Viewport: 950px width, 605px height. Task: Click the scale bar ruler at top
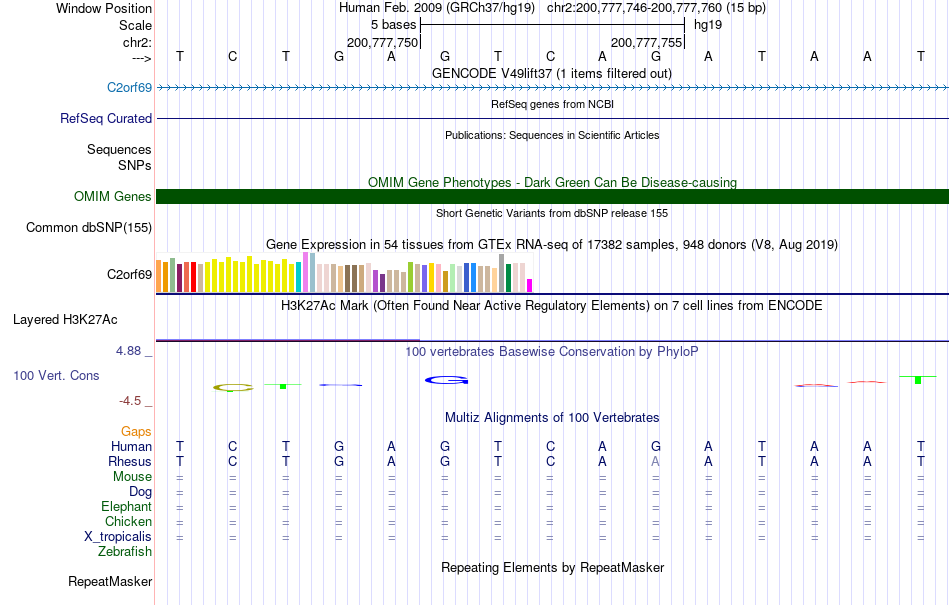[x=553, y=25]
